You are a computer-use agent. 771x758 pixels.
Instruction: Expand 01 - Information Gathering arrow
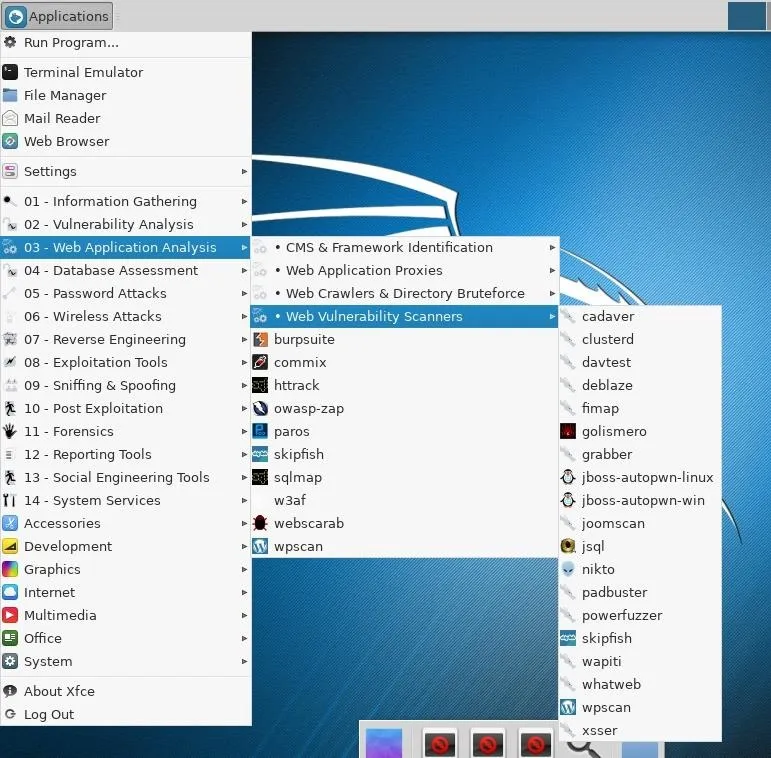pos(244,201)
